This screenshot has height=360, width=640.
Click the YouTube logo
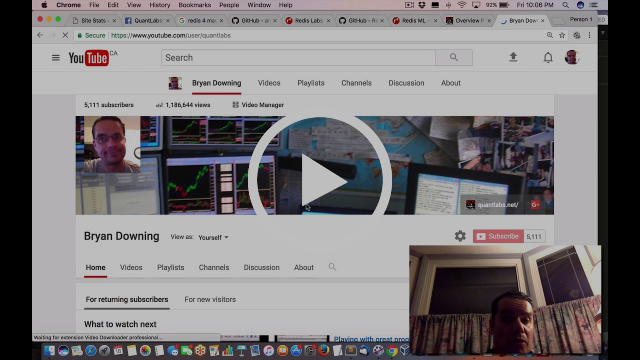[89, 58]
